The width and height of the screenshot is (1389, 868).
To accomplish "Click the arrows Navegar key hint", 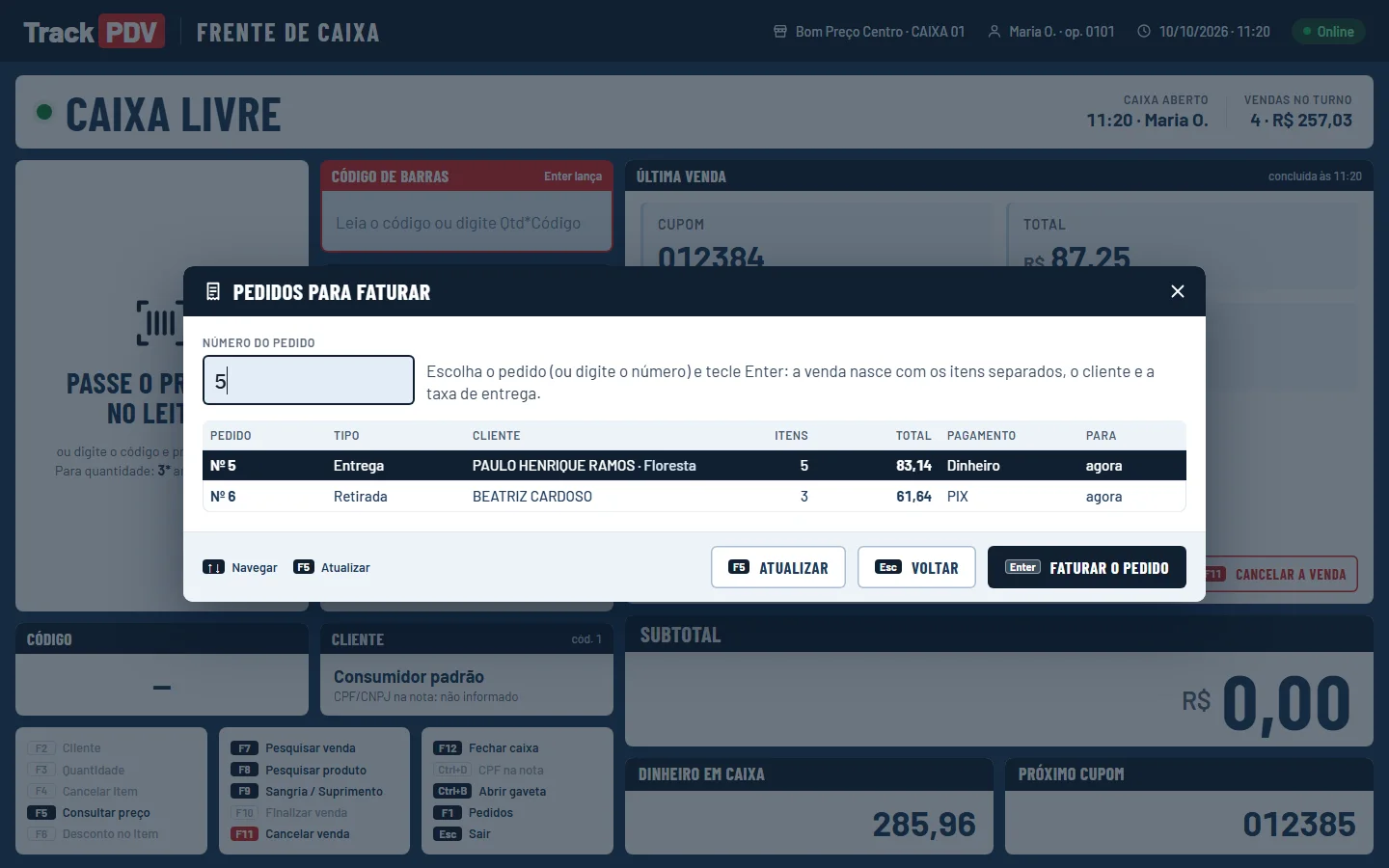I will (x=240, y=567).
